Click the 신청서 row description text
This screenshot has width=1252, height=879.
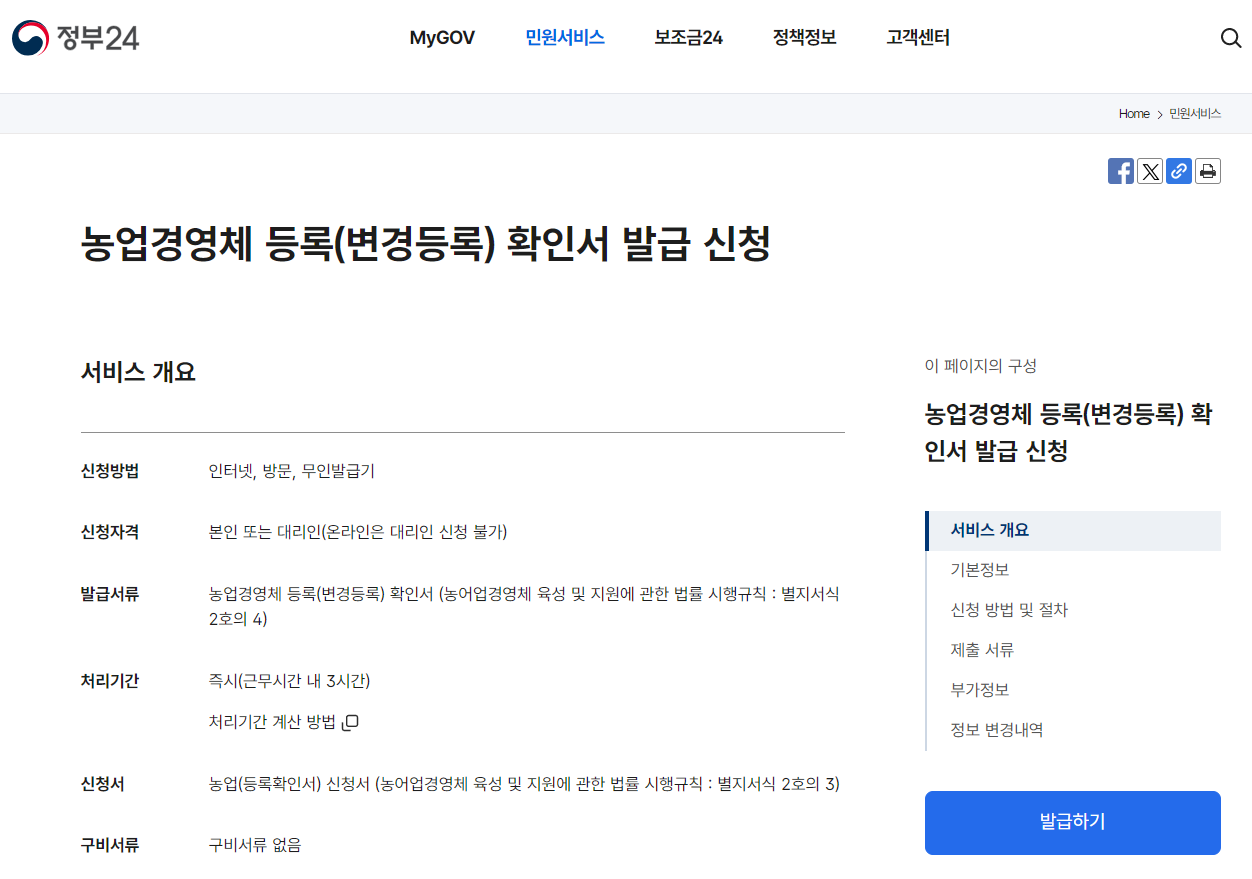coord(524,784)
